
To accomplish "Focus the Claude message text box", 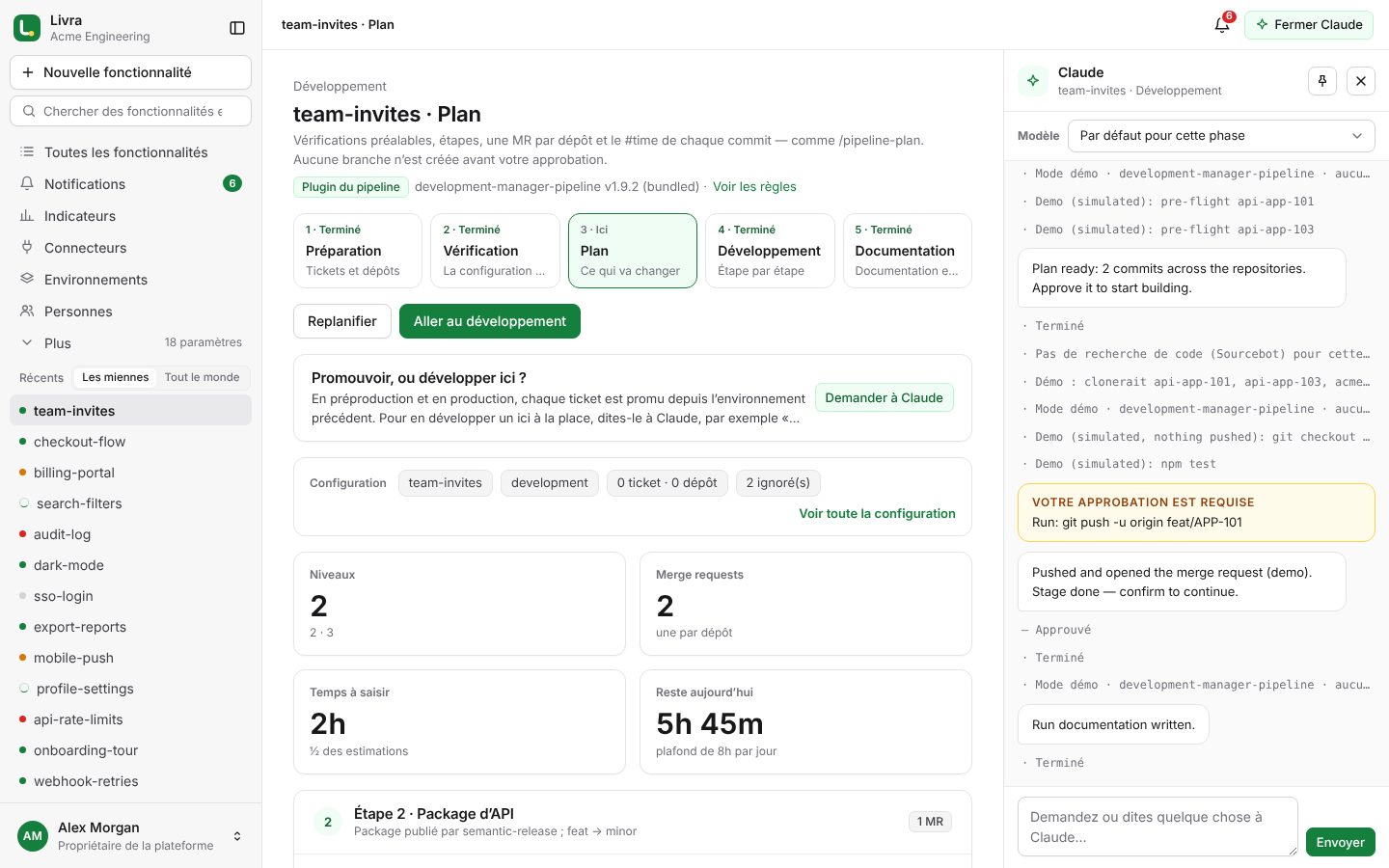I will coord(1157,827).
